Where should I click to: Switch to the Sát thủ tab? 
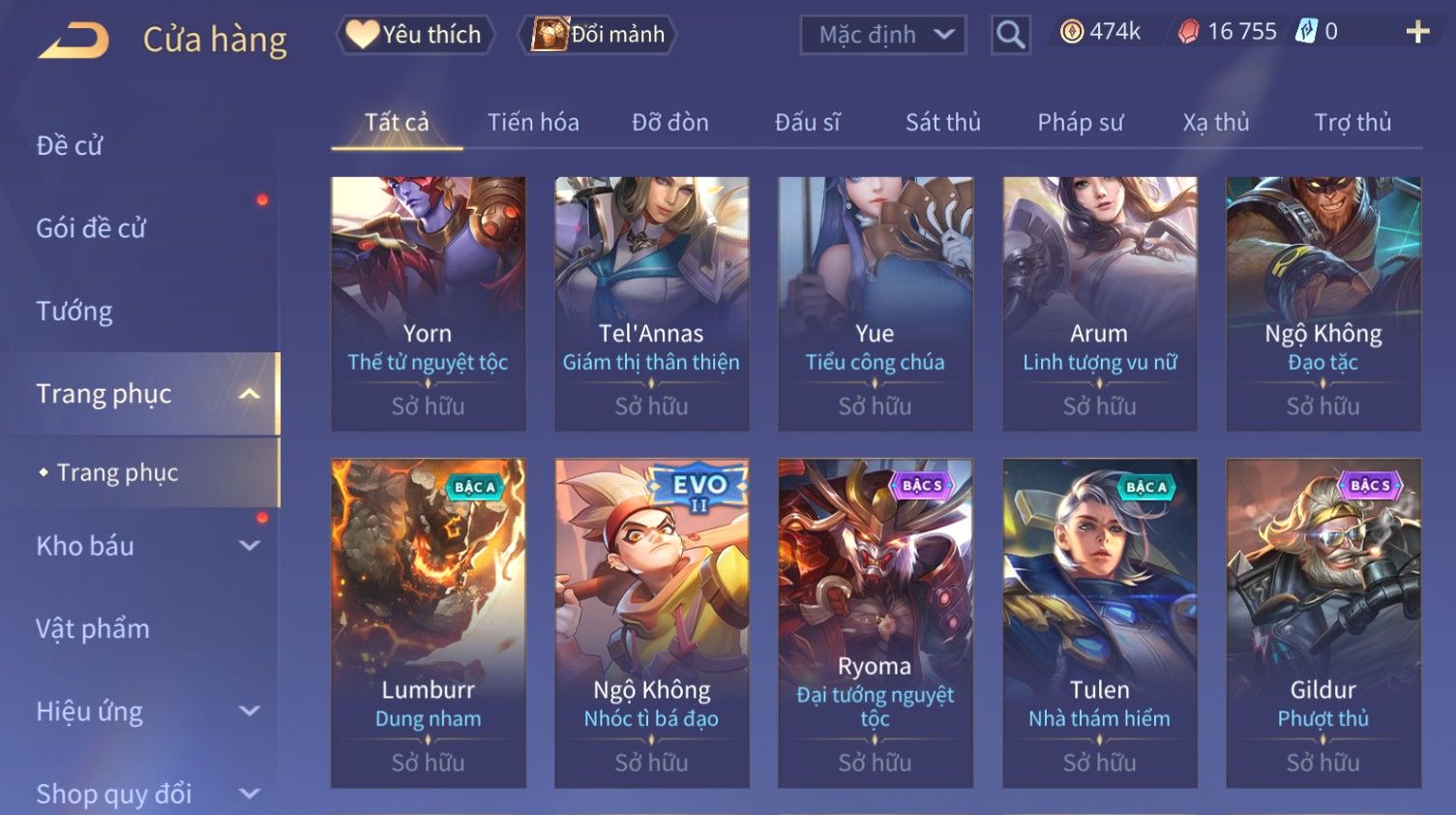point(942,123)
